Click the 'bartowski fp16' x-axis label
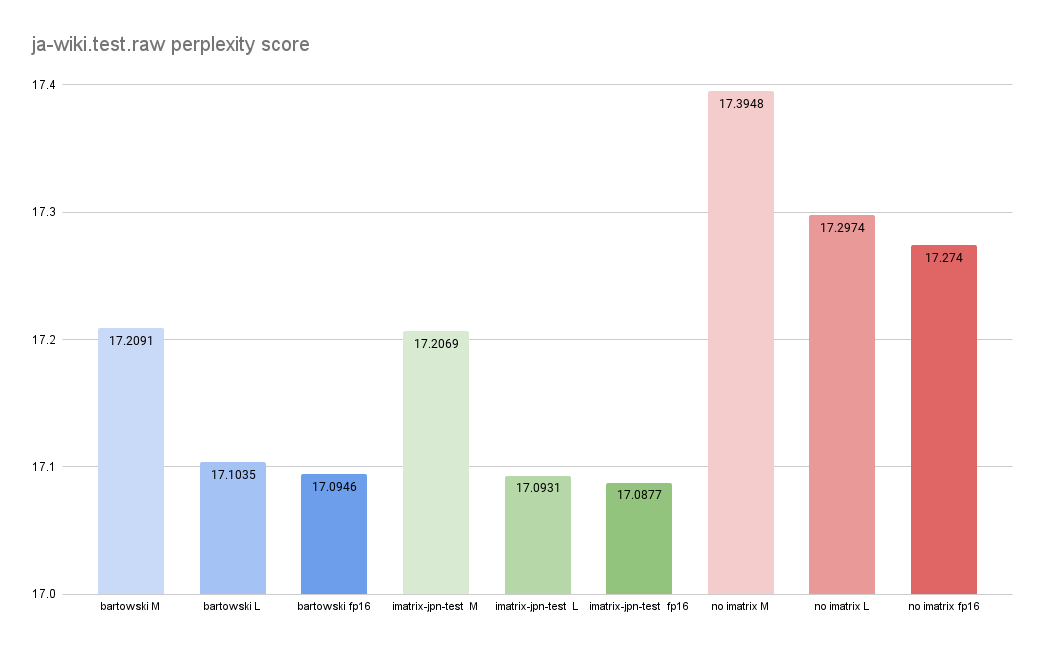The width and height of the screenshot is (1045, 645). [x=334, y=607]
